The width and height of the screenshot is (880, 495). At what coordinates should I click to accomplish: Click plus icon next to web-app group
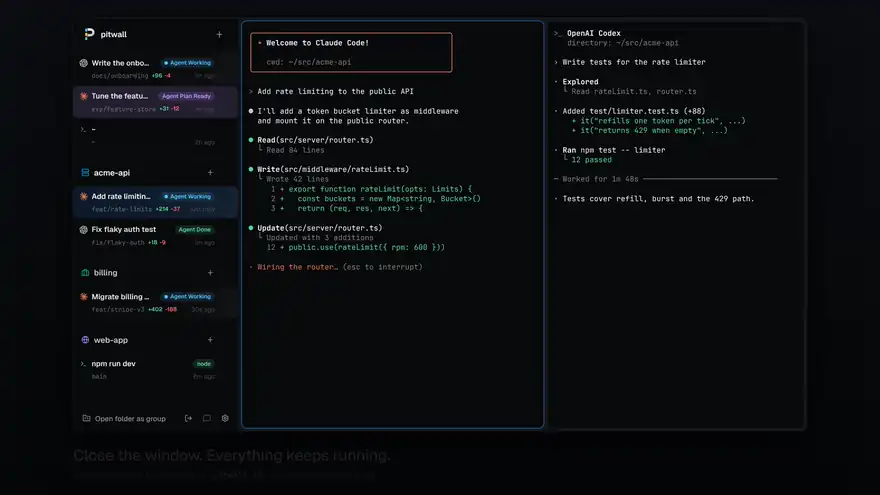210,340
